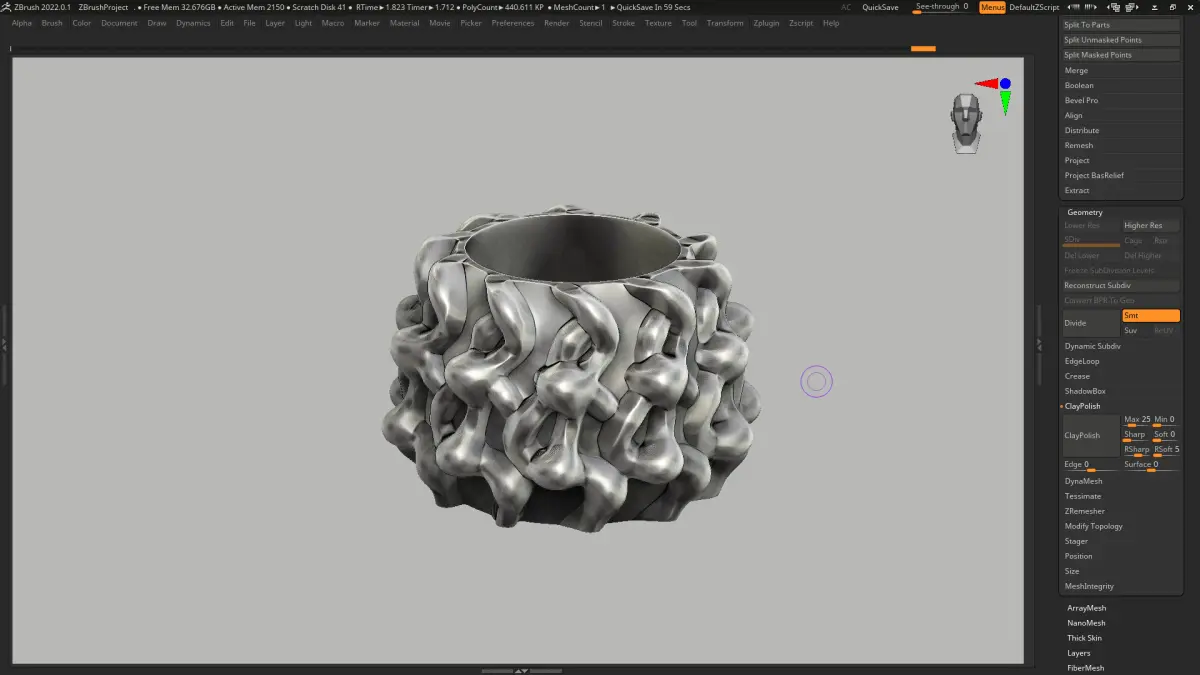This screenshot has width=1200, height=675.
Task: Open the Preferences menu
Action: click(x=513, y=23)
